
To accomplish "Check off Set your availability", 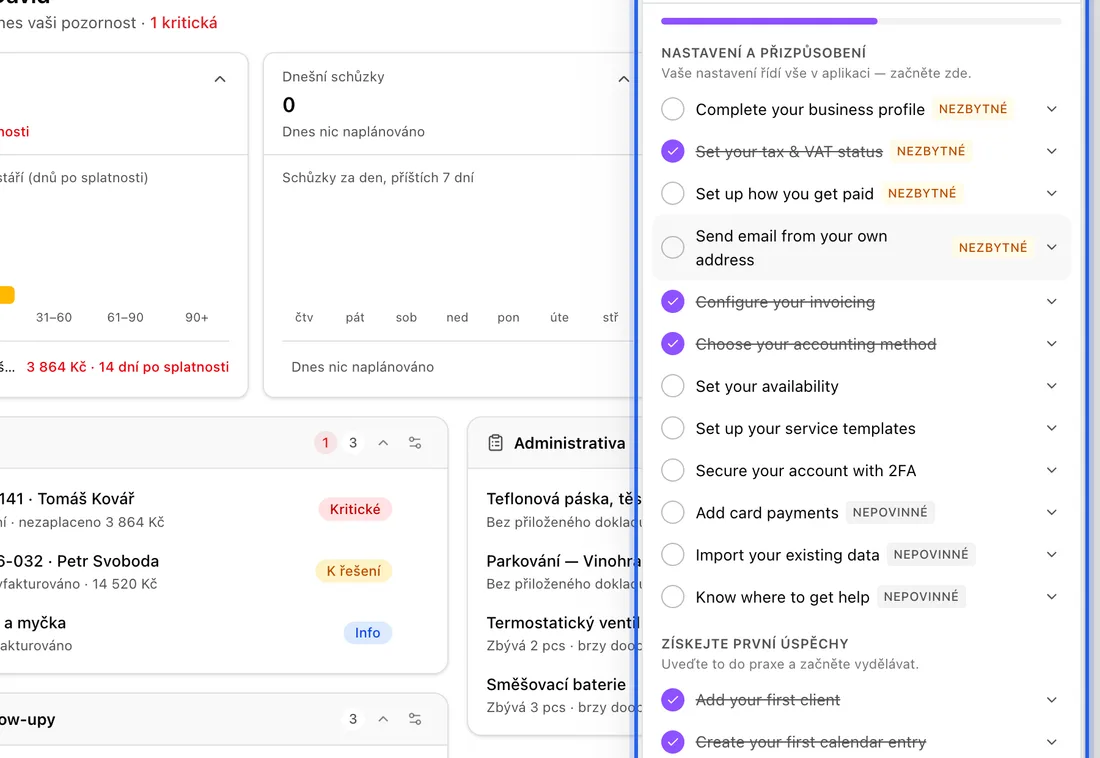I will [x=673, y=386].
